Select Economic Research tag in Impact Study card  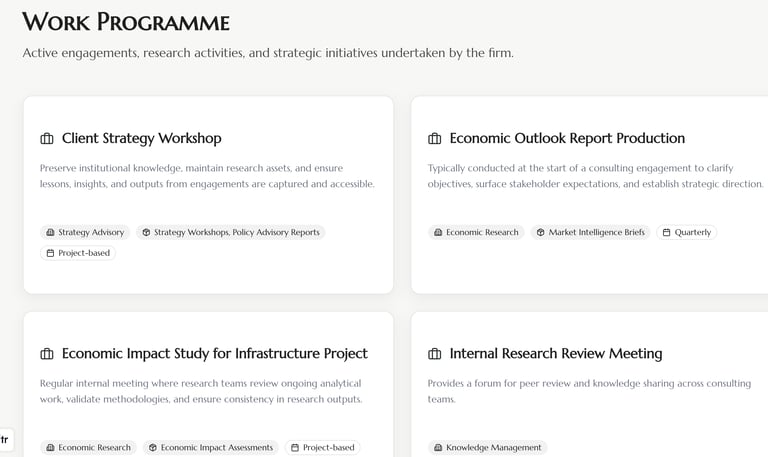[88, 448]
